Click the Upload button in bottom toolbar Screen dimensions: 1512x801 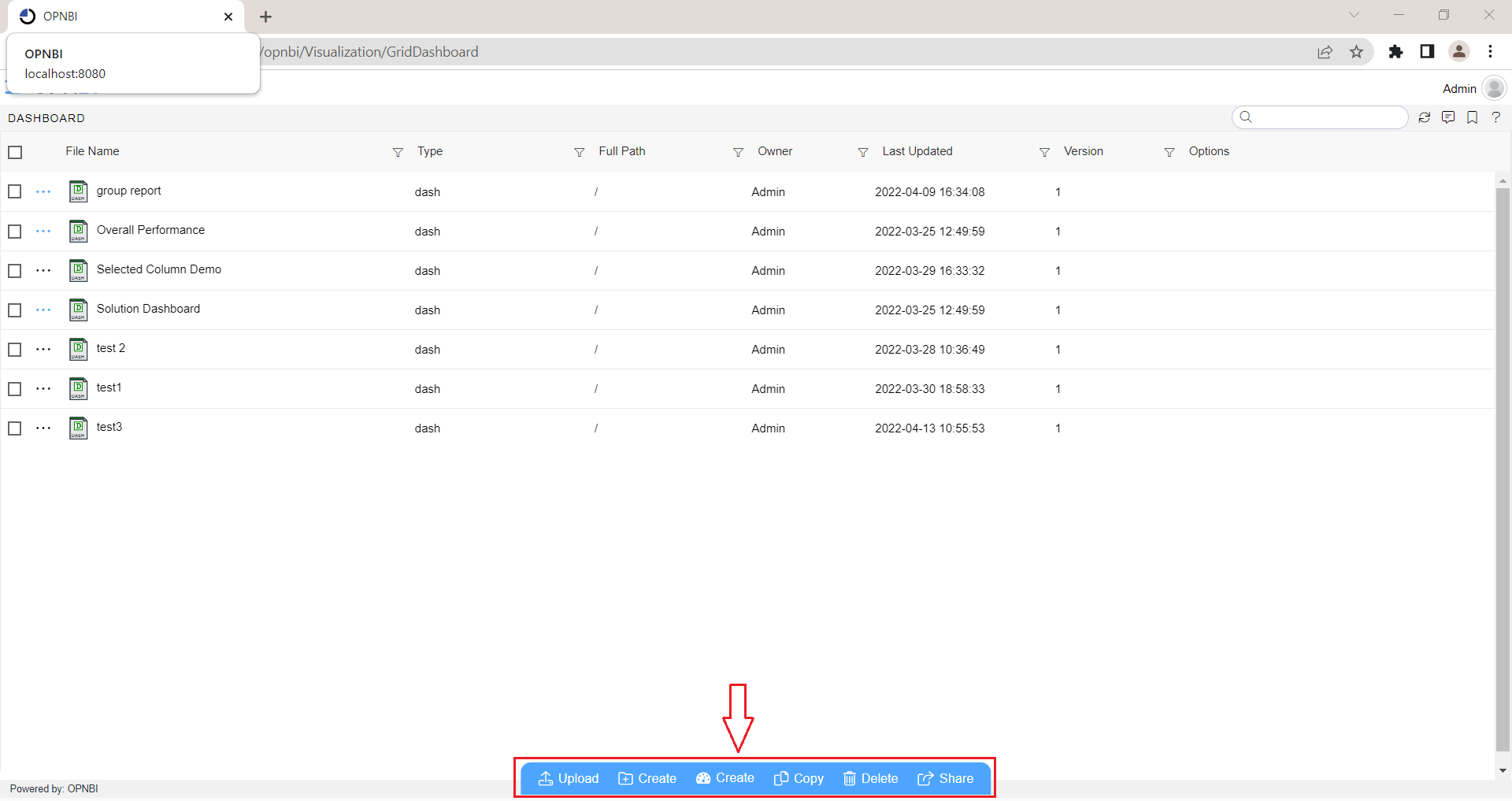click(569, 778)
